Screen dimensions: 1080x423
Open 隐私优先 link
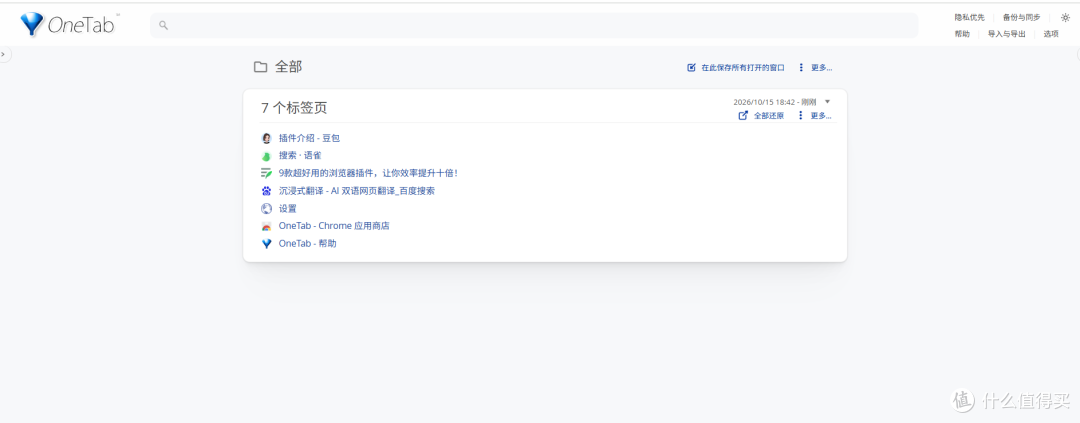click(969, 17)
